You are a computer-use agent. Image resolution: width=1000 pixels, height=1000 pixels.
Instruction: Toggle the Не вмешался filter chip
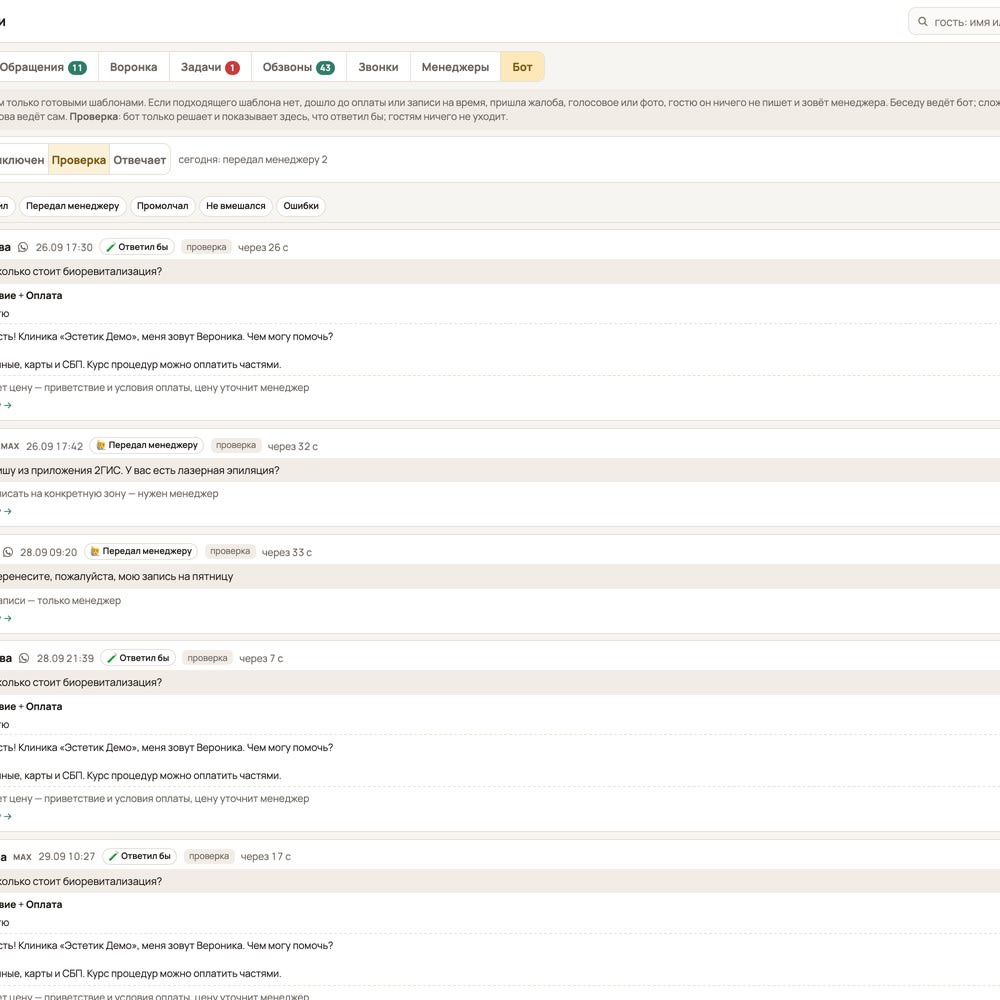235,206
